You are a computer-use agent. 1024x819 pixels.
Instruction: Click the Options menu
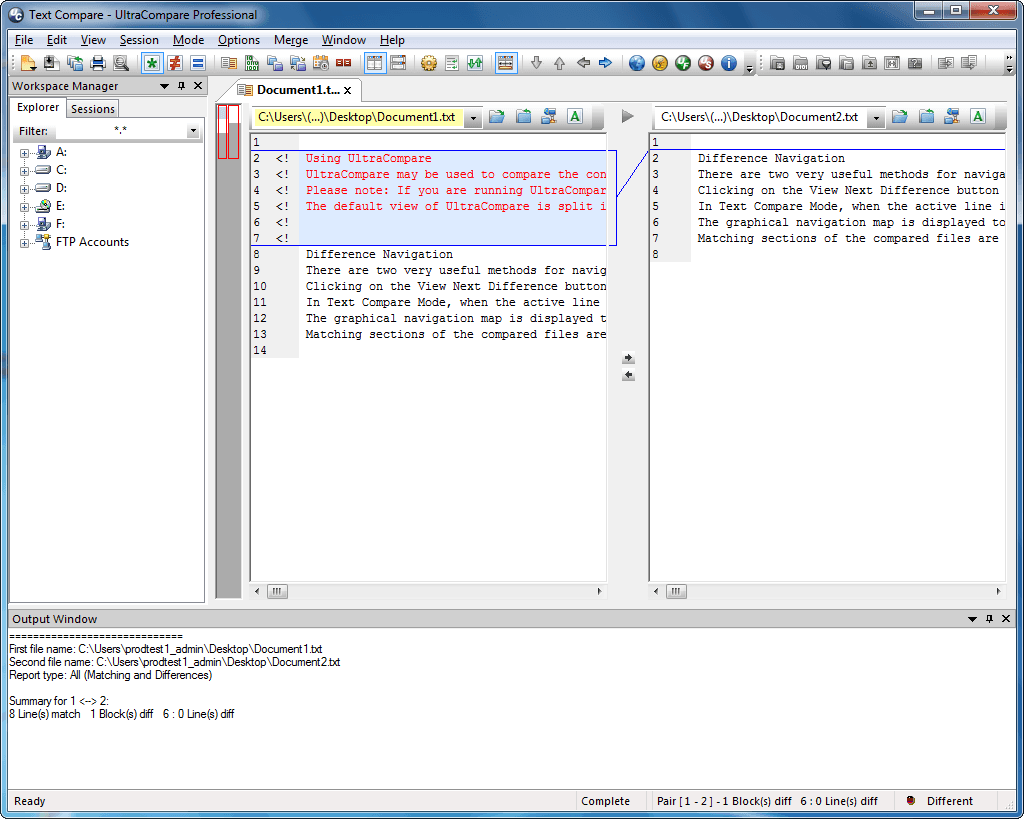coord(238,40)
